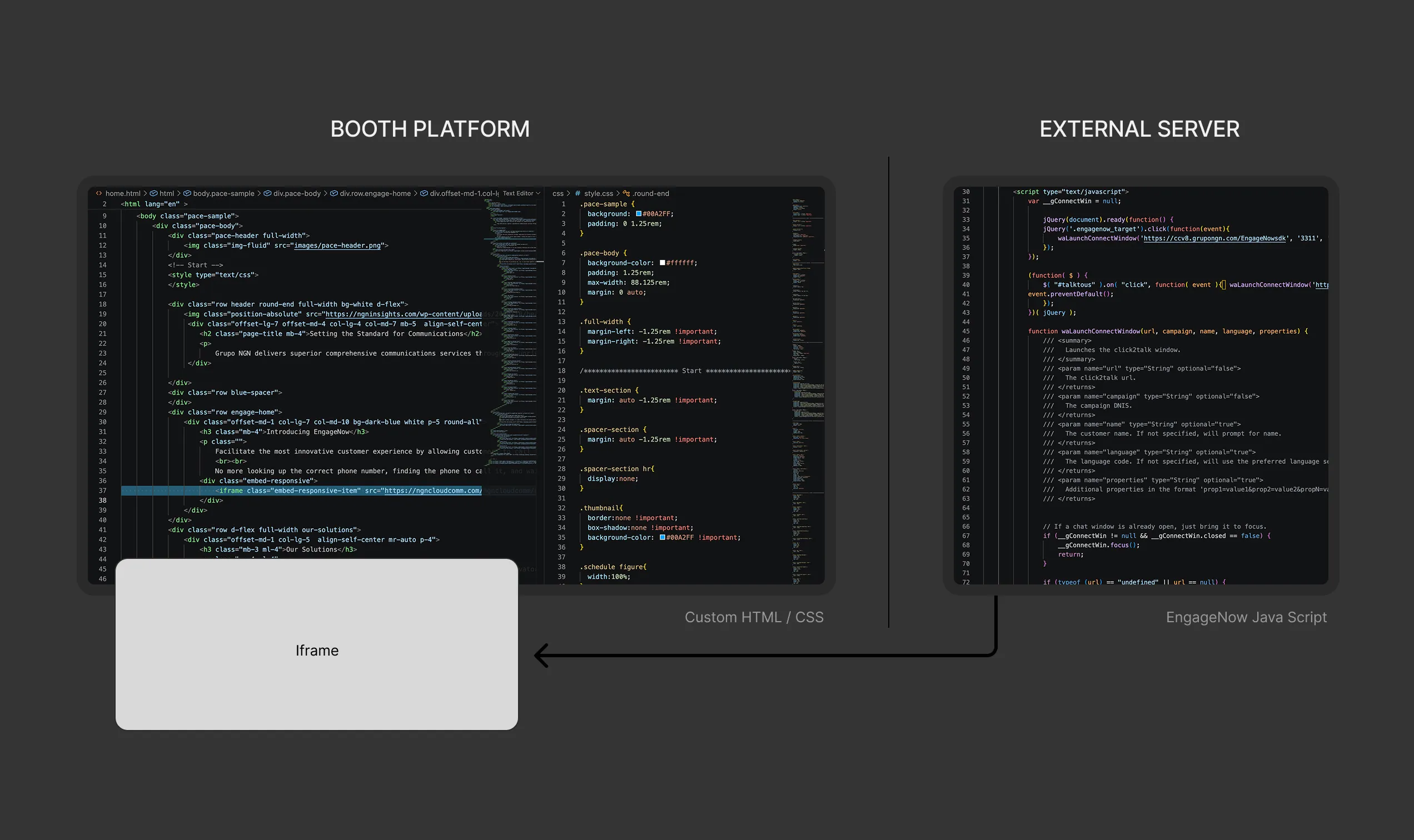Click the .round-end selector breadcrumb icon
1414x840 pixels.
tap(626, 193)
